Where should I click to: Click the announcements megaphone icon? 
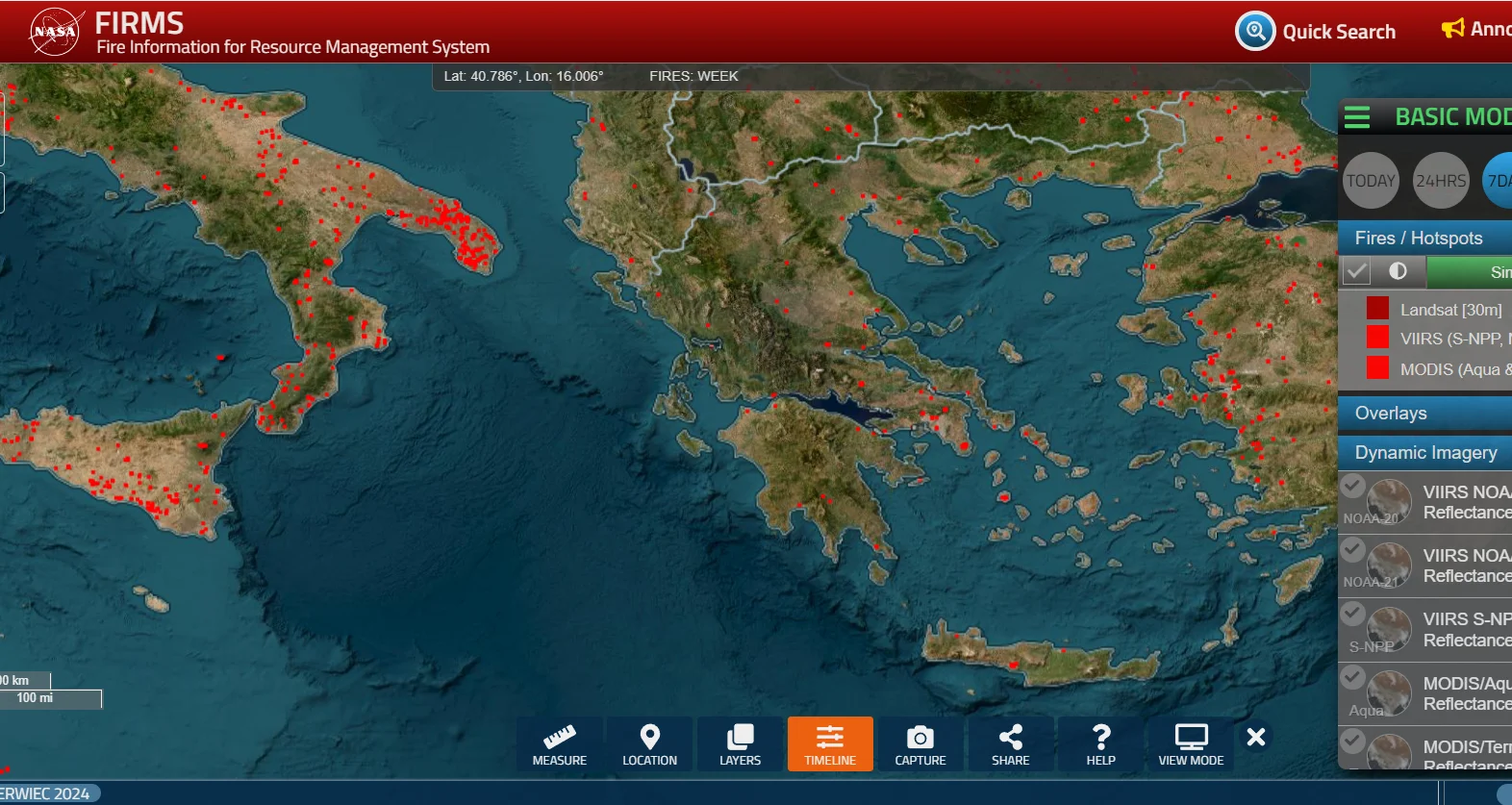pos(1452,29)
